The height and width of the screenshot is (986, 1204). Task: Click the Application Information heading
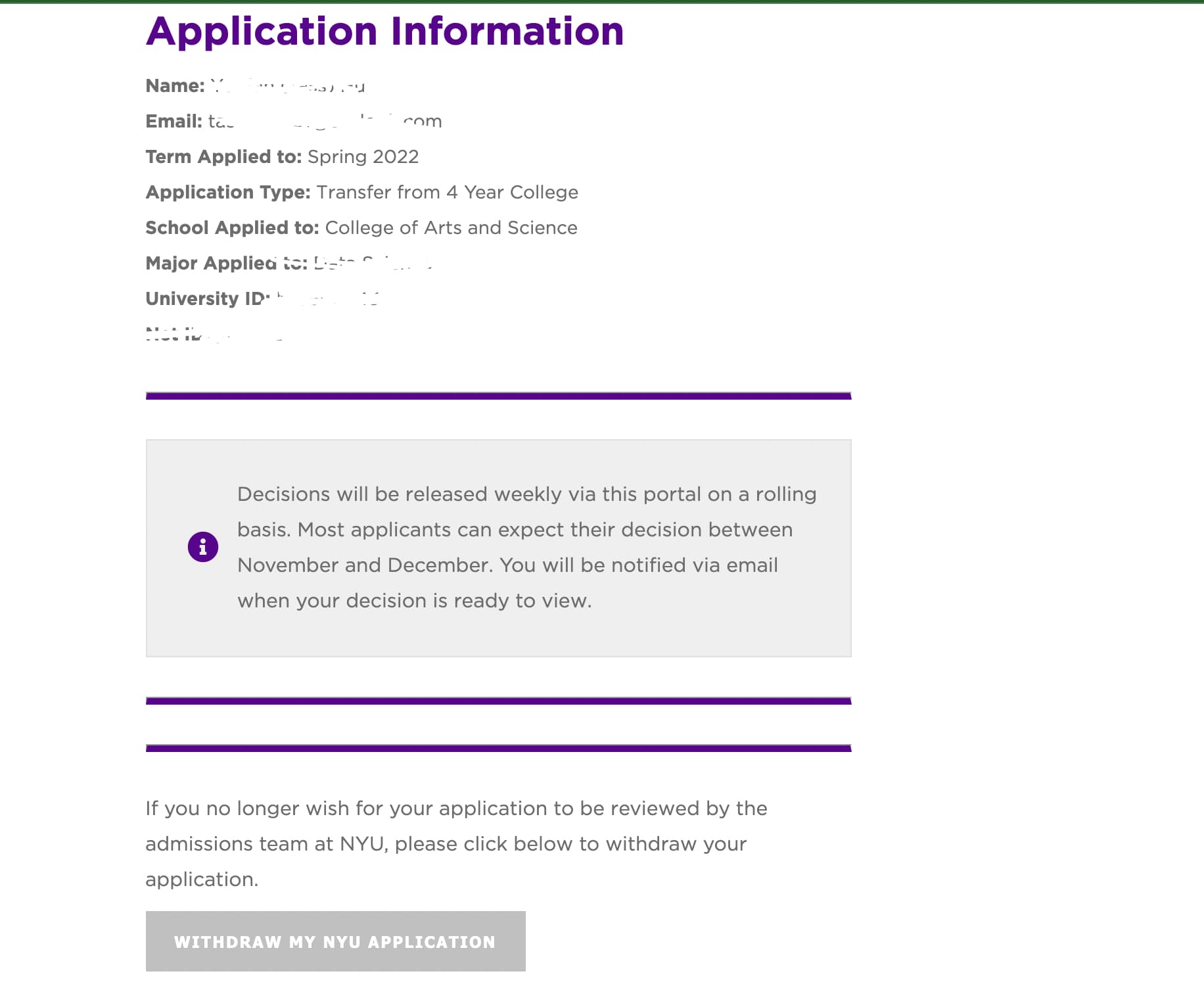(x=384, y=31)
